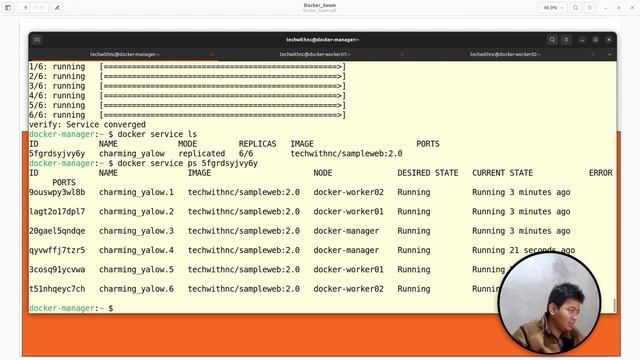
Task: Maximize the terminal window
Action: pyautogui.click(x=596, y=40)
